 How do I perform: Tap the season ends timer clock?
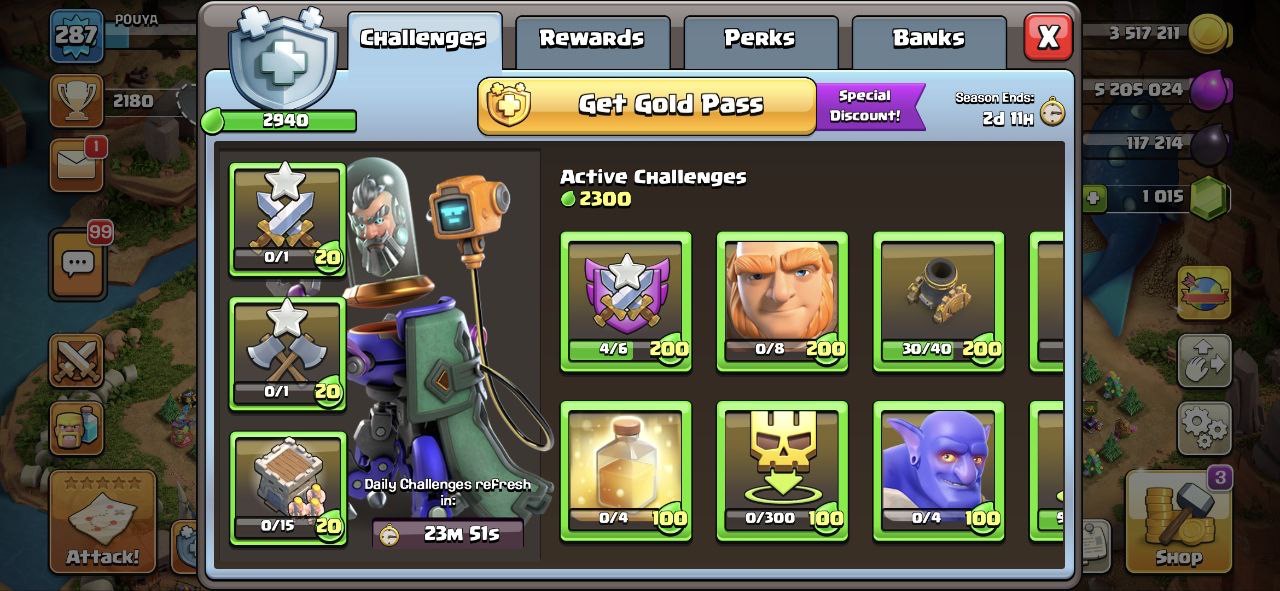click(x=1052, y=112)
